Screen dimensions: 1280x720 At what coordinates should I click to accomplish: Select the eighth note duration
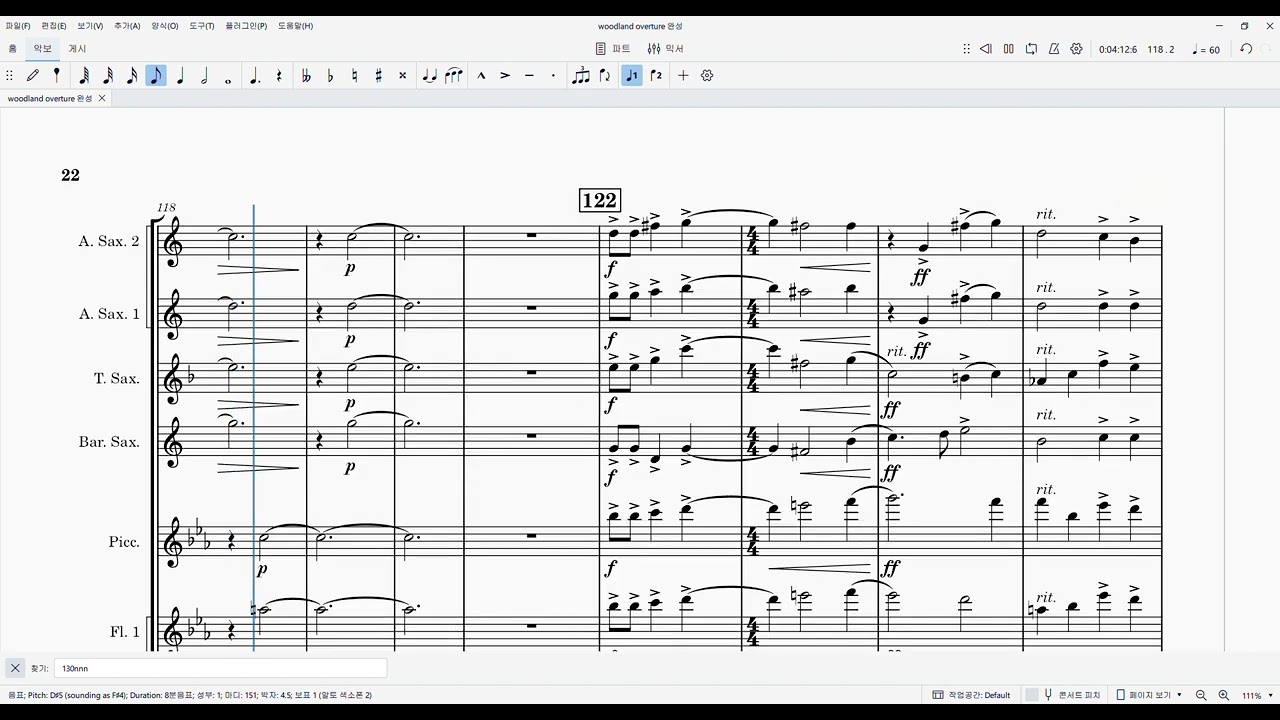click(x=156, y=75)
